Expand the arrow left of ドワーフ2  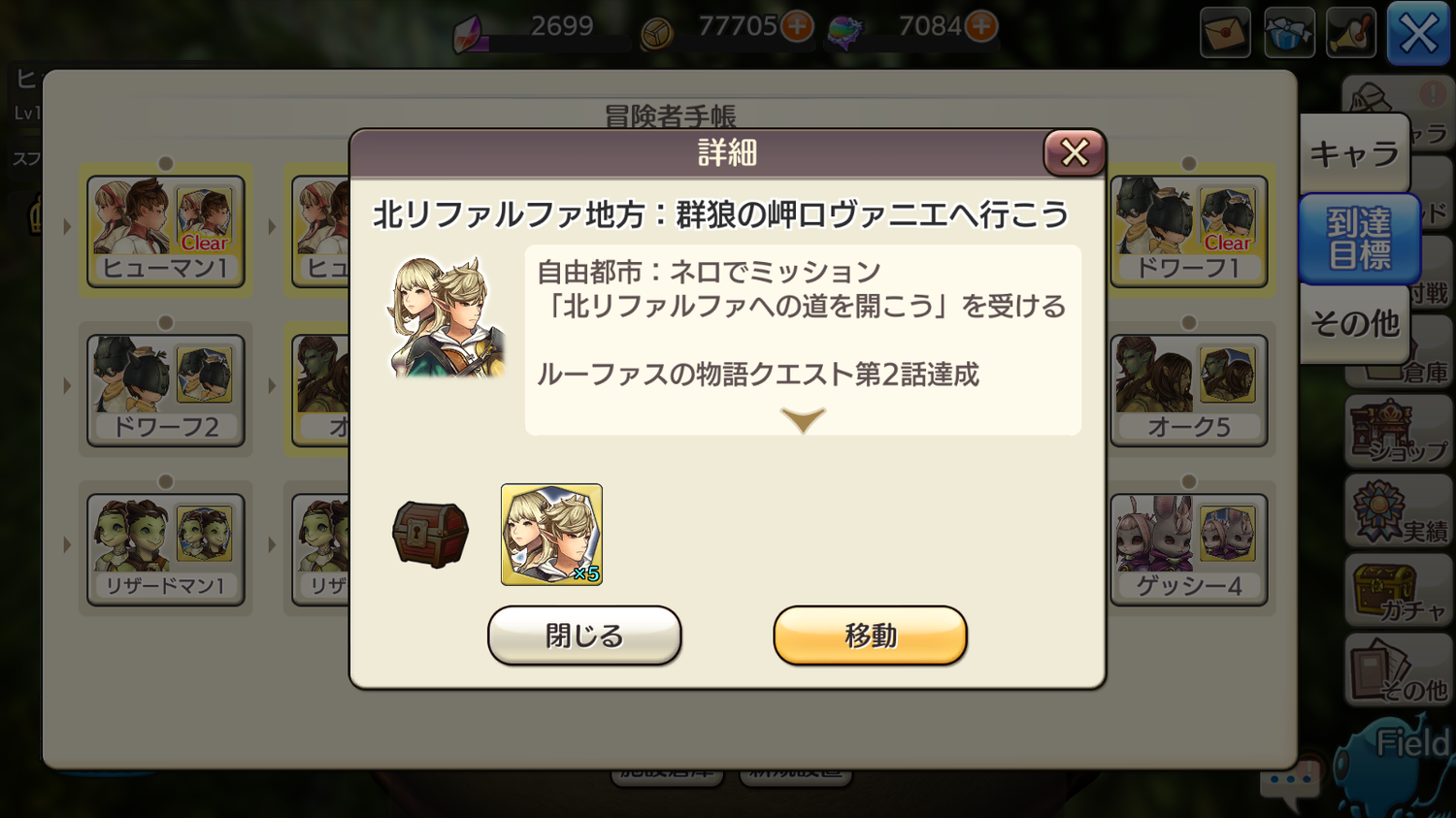click(67, 386)
